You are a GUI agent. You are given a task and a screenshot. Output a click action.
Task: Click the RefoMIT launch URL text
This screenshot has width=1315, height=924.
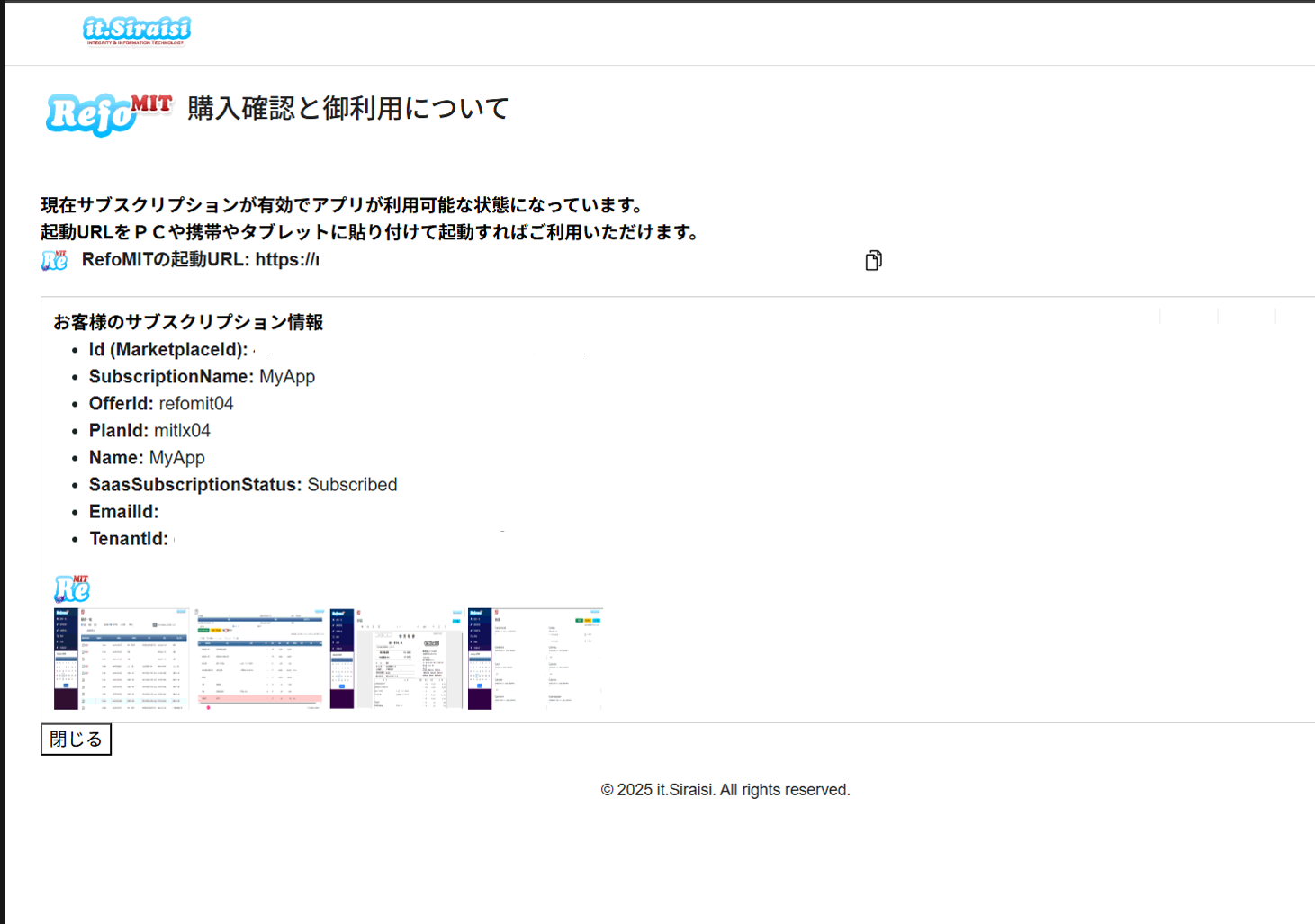click(200, 260)
